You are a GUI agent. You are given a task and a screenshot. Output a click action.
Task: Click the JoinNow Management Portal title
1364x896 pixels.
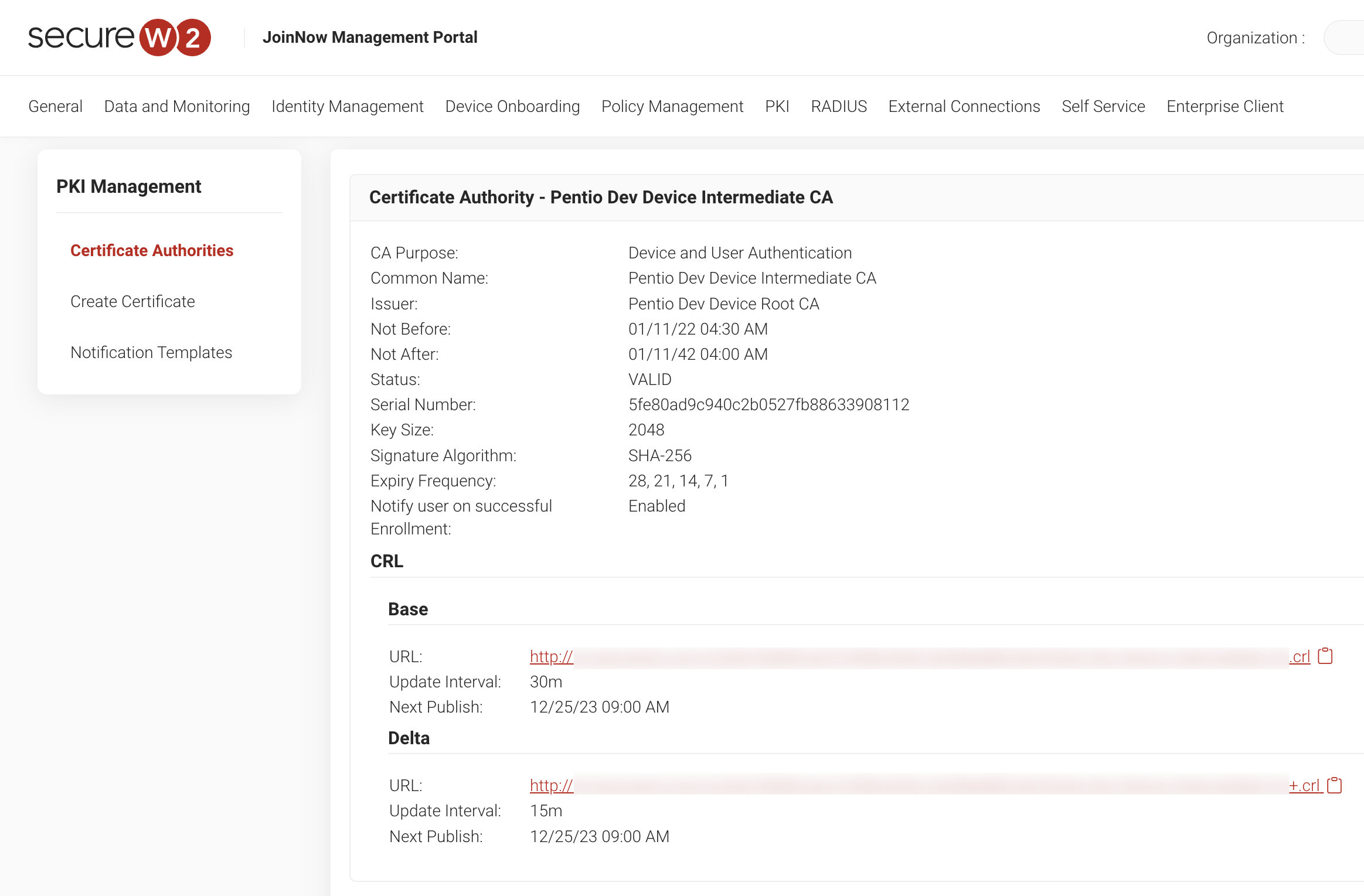tap(370, 37)
